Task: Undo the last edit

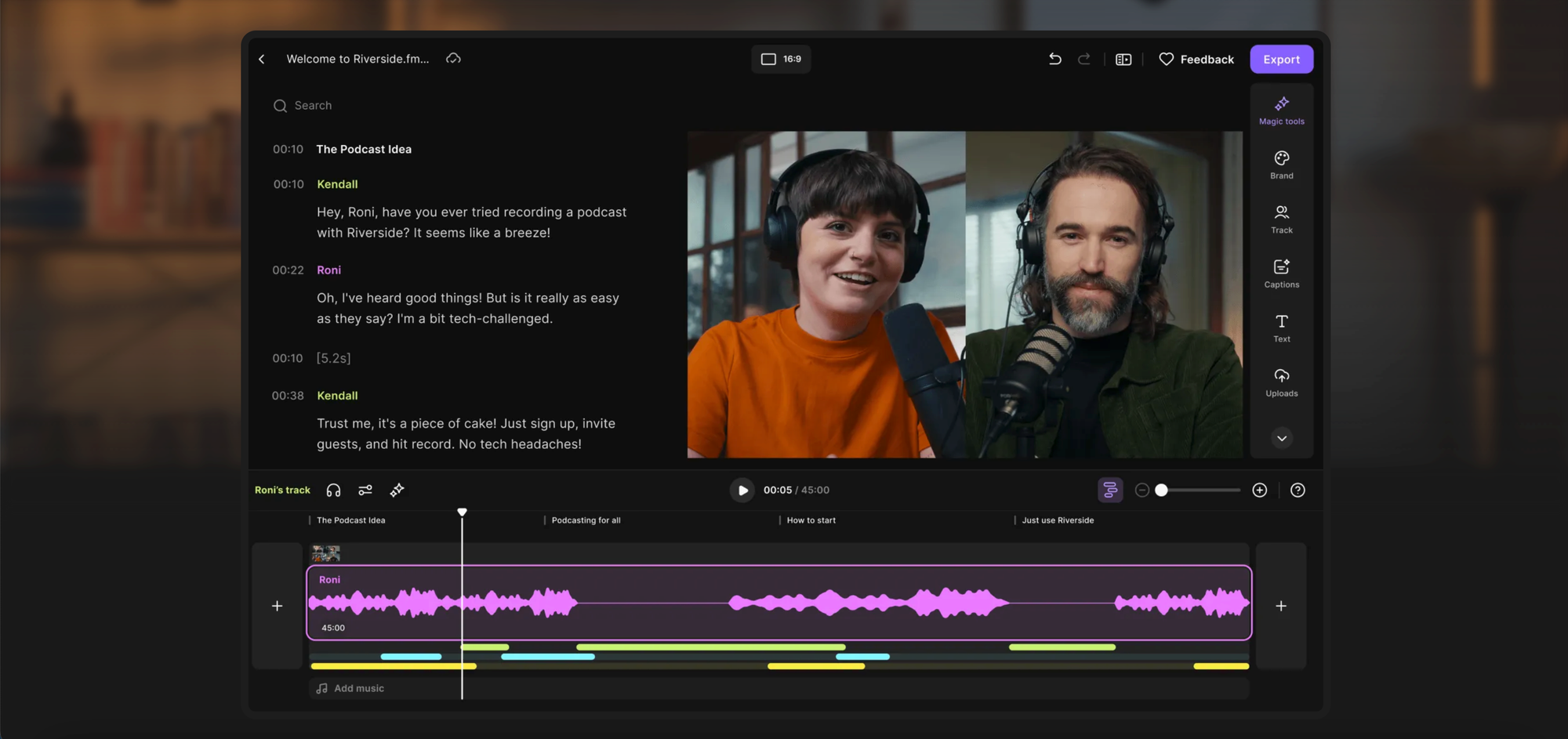Action: coord(1055,59)
